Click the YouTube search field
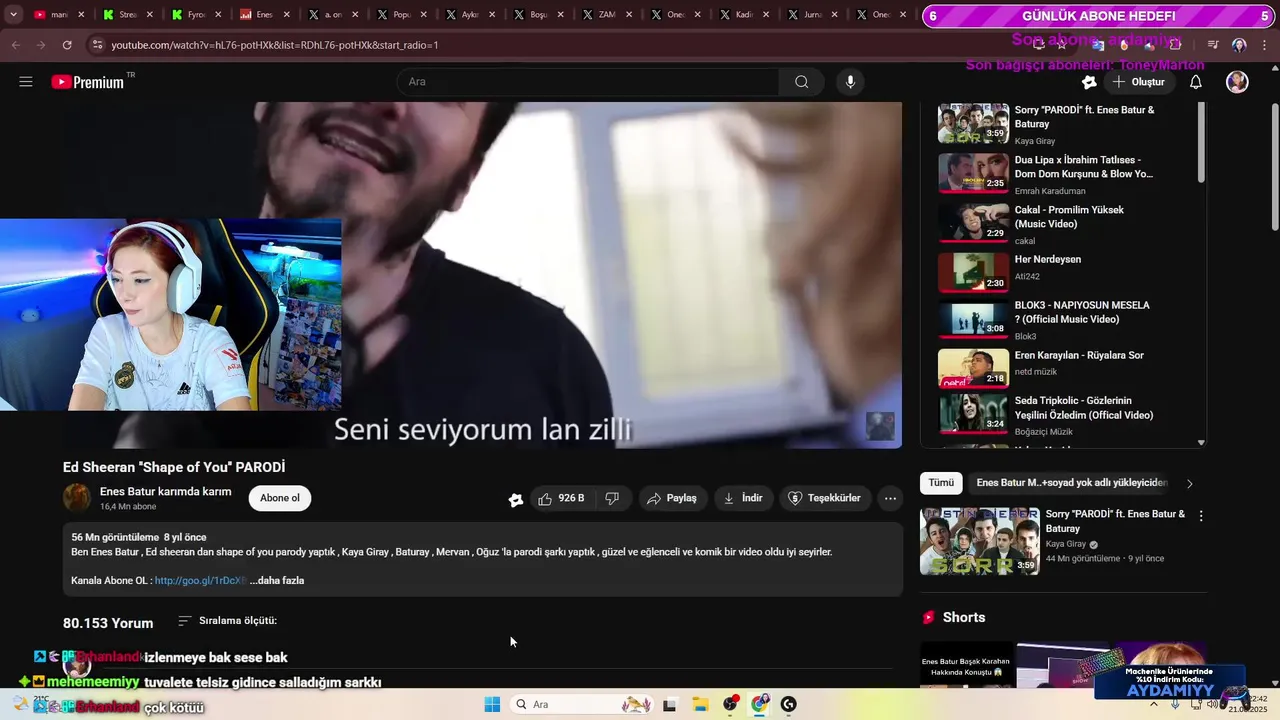 pyautogui.click(x=588, y=82)
